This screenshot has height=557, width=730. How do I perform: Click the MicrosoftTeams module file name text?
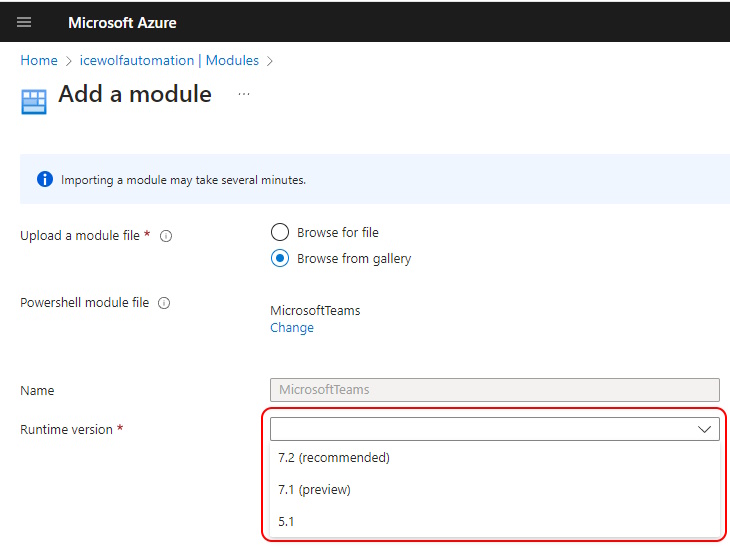pyautogui.click(x=315, y=311)
